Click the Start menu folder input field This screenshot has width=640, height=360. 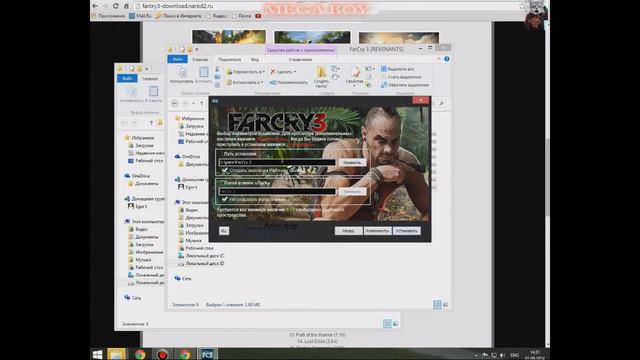click(x=278, y=191)
